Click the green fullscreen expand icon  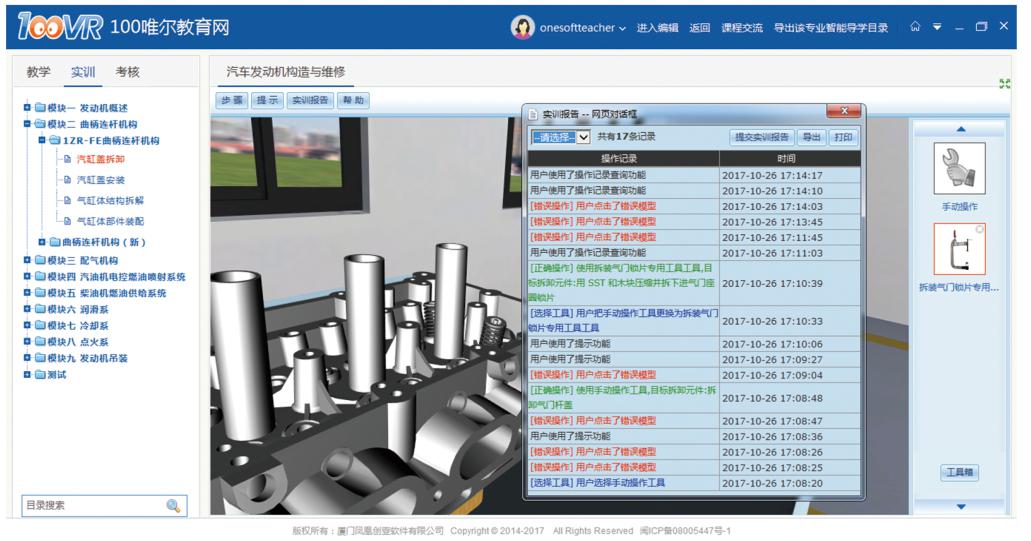click(1004, 83)
